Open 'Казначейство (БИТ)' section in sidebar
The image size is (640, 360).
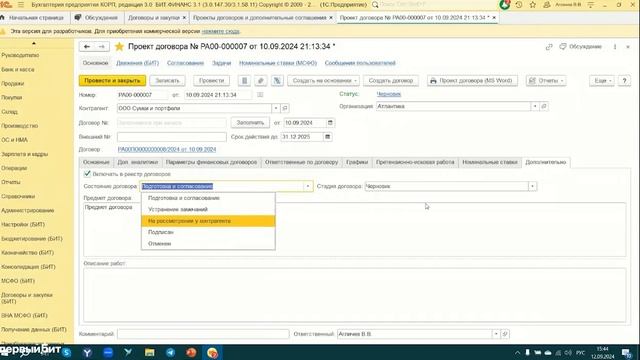coord(27,253)
